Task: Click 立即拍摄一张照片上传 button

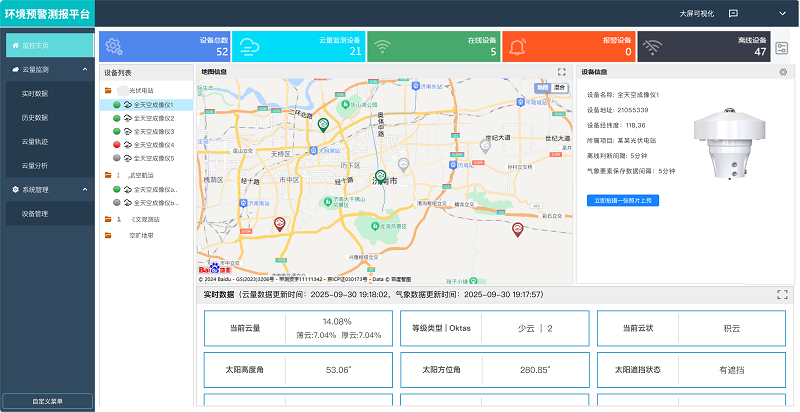Action: pyautogui.click(x=622, y=200)
